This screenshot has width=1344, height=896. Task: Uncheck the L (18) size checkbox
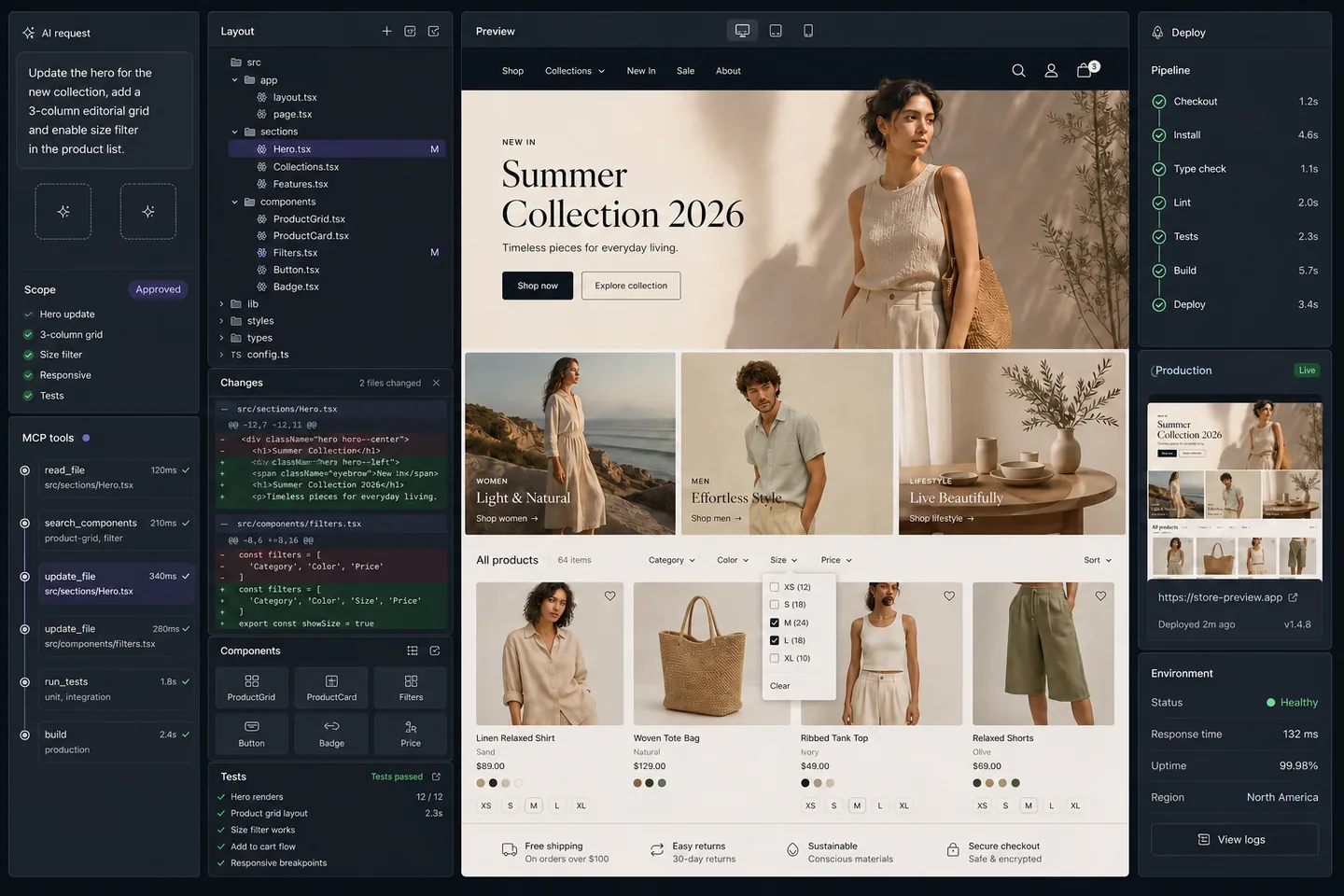coord(774,640)
